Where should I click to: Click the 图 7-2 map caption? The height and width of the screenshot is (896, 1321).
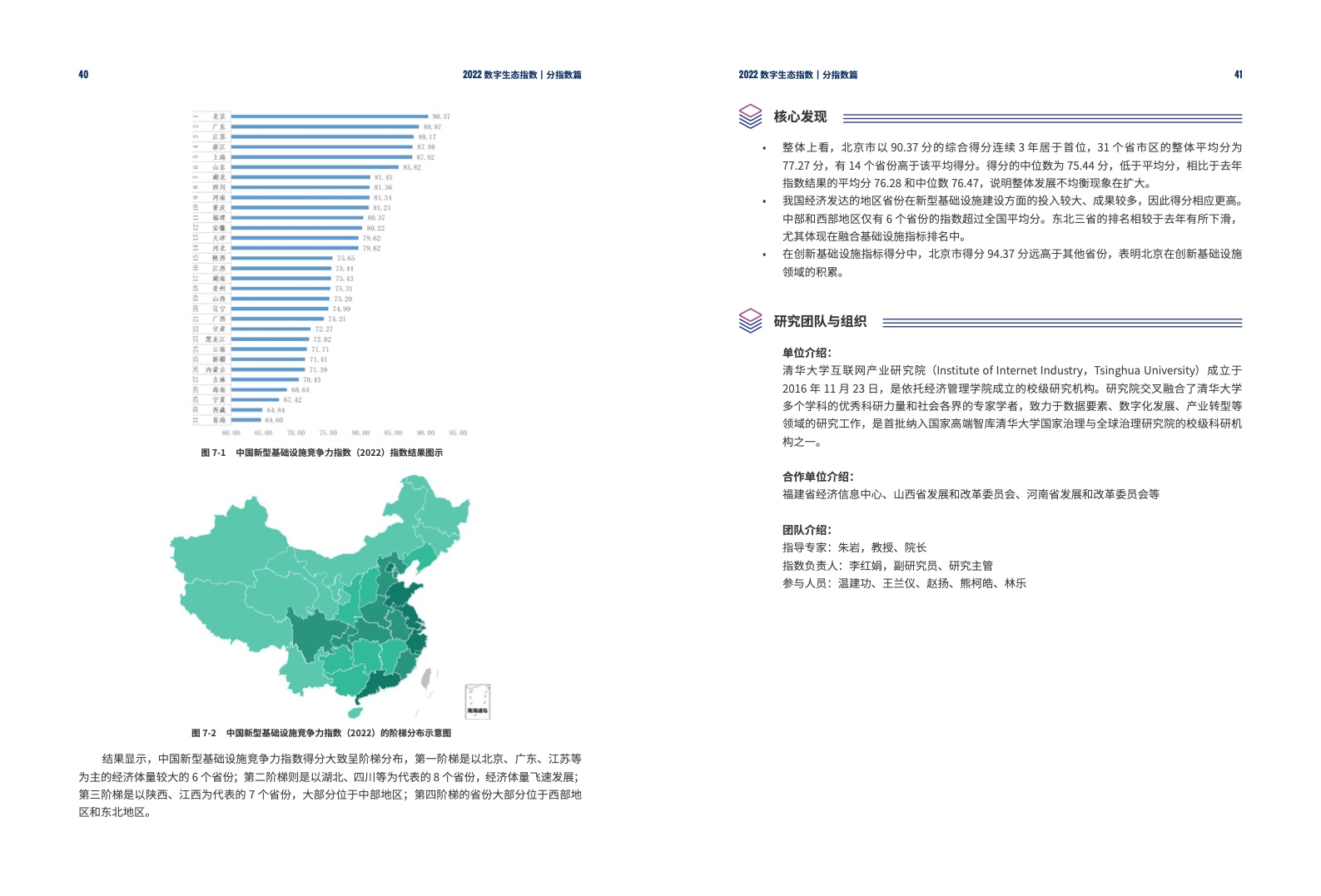pos(321,733)
